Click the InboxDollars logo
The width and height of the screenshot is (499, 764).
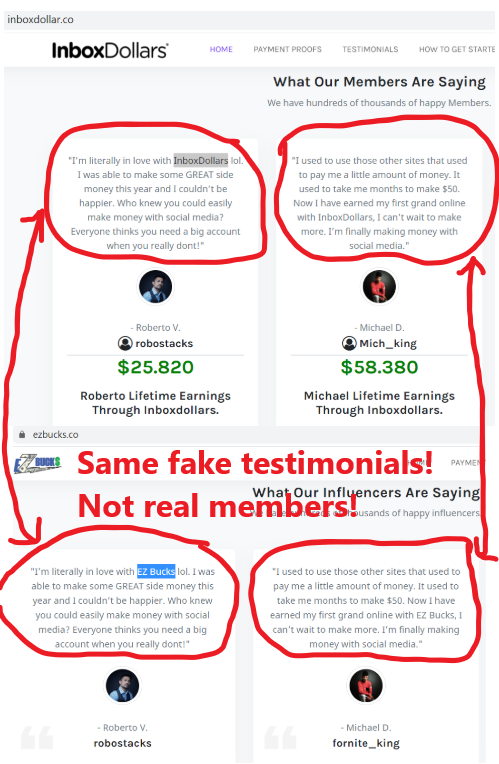(x=110, y=50)
